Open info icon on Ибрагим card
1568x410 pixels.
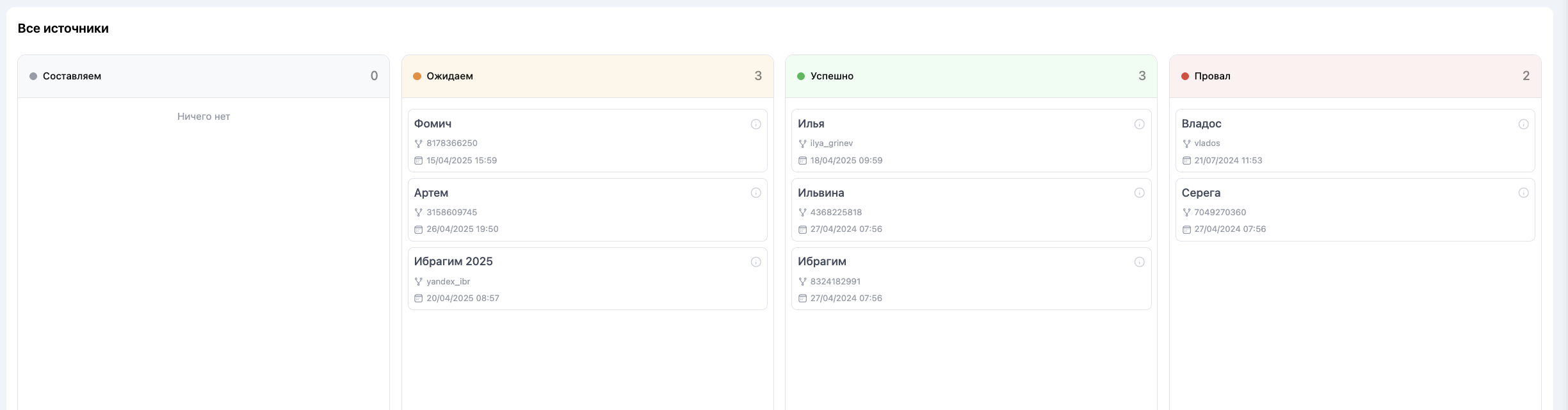pos(1139,262)
